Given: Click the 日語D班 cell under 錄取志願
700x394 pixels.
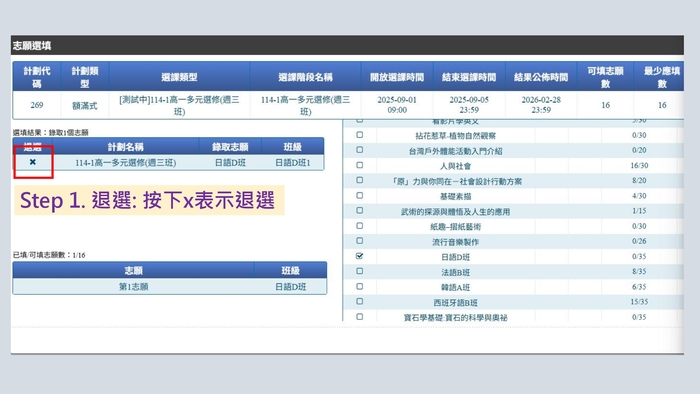Looking at the screenshot, I should 230,163.
